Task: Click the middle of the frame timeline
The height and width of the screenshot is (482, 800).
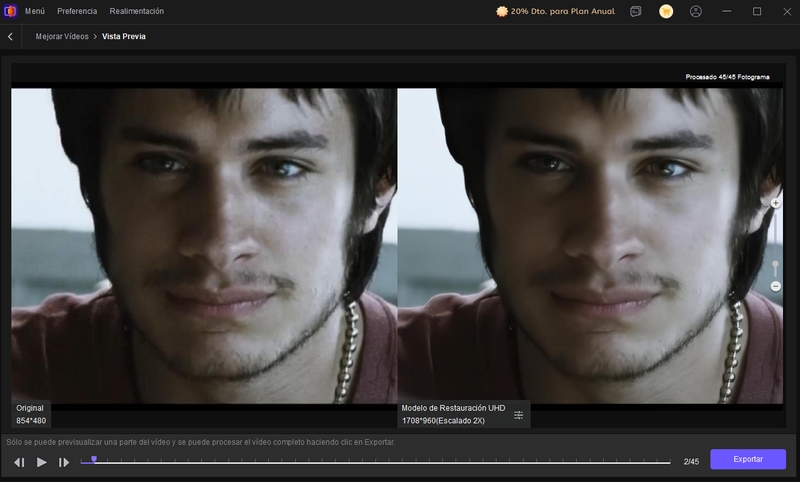Action: click(376, 462)
